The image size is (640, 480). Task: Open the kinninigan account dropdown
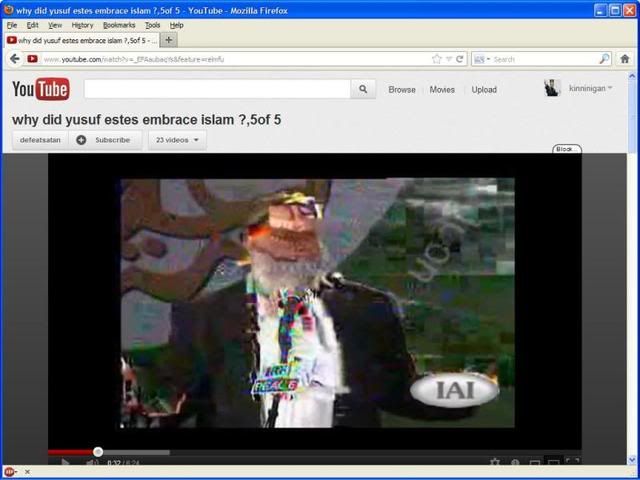(591, 88)
